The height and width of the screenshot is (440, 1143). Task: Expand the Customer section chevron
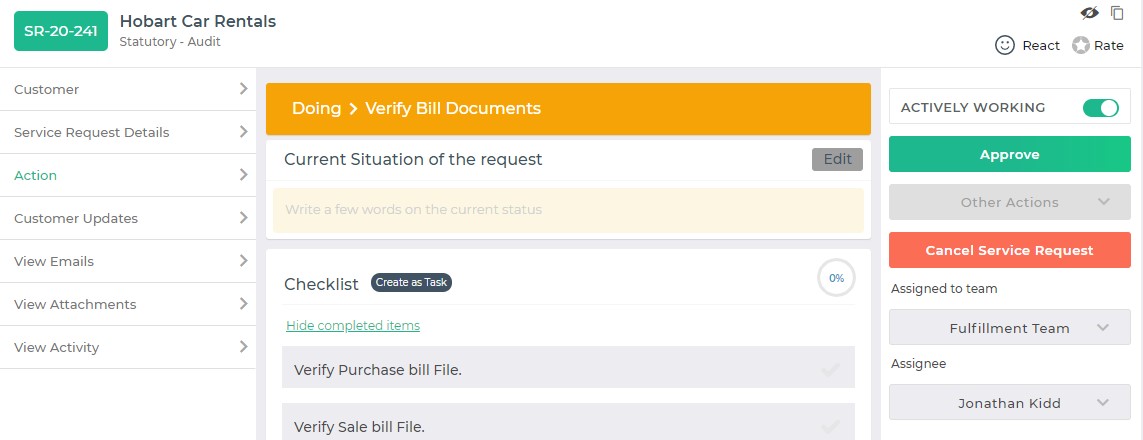243,89
